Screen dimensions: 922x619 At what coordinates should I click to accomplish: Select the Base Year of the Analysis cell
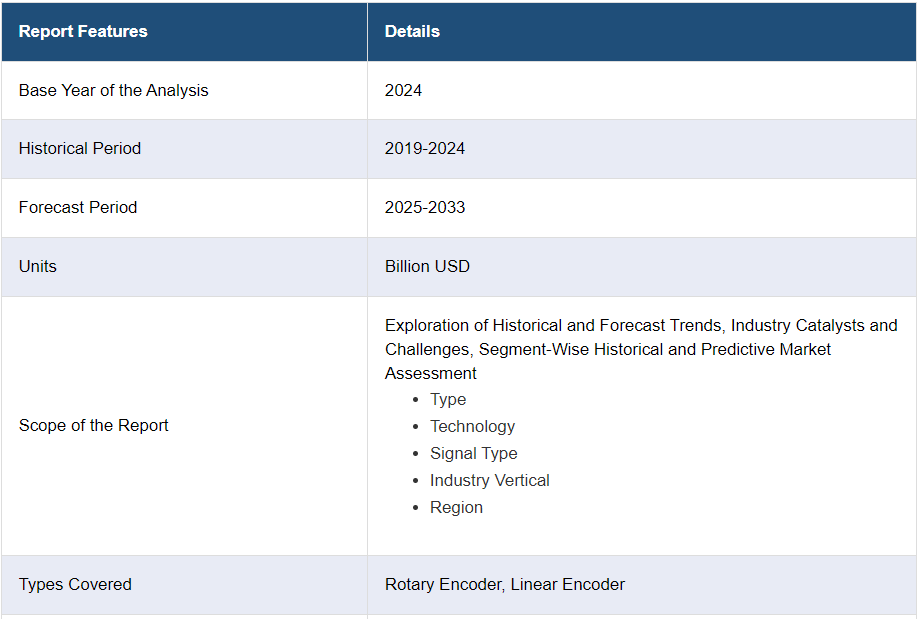click(x=113, y=90)
